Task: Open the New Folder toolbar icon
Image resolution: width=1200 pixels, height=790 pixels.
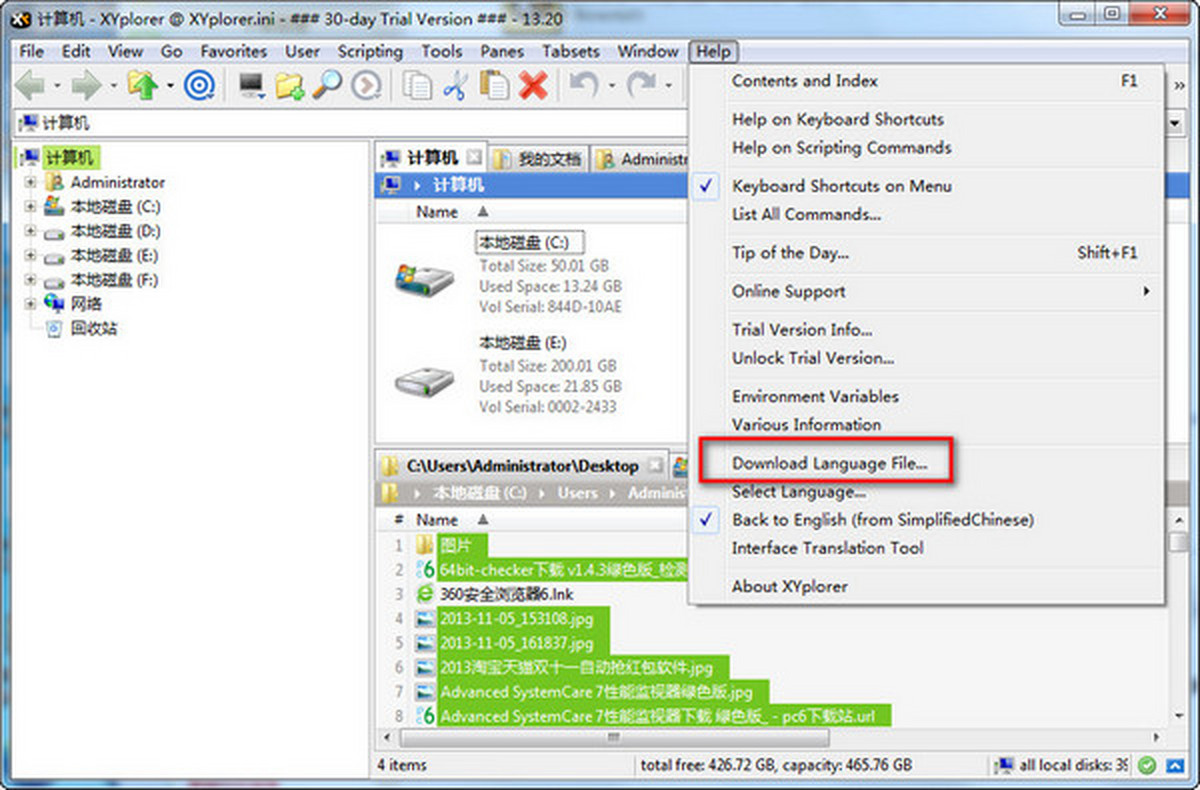Action: pyautogui.click(x=289, y=86)
